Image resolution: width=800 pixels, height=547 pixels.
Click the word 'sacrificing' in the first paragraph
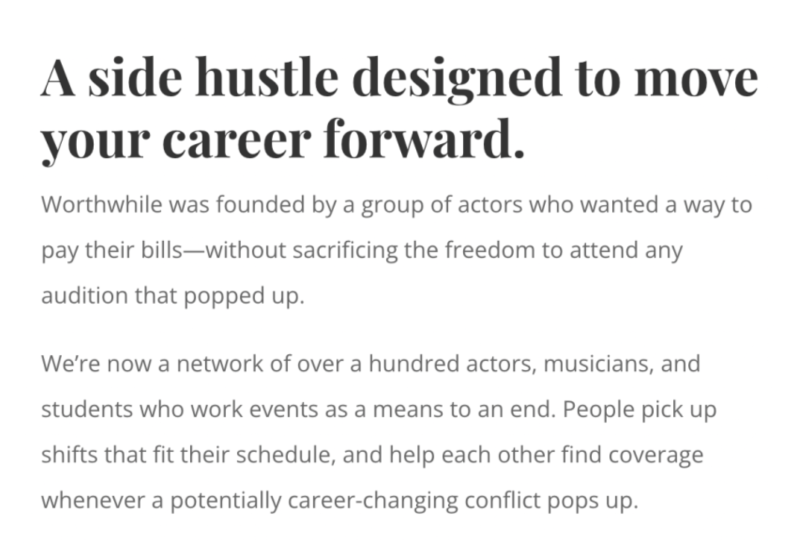(x=334, y=251)
